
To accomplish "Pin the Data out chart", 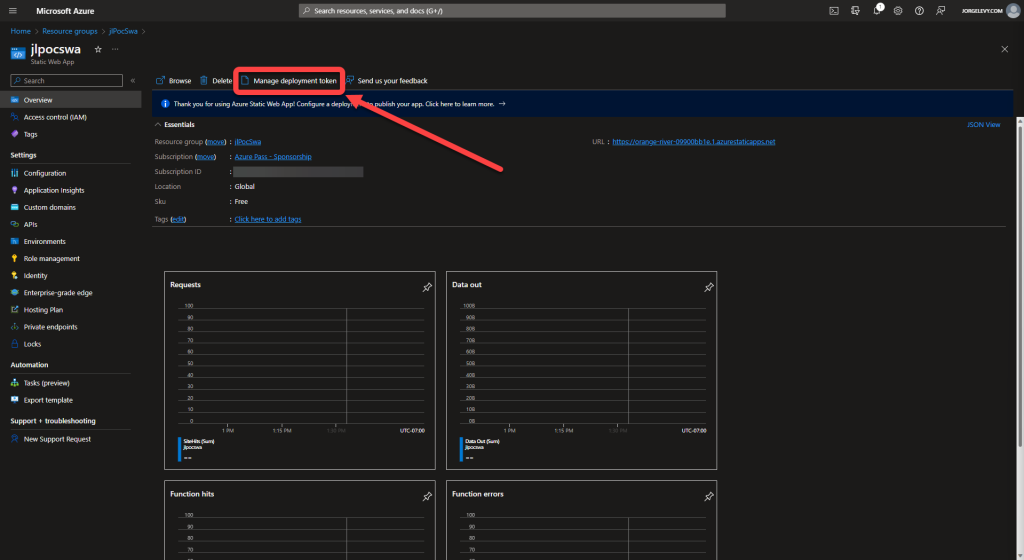I will (x=709, y=288).
